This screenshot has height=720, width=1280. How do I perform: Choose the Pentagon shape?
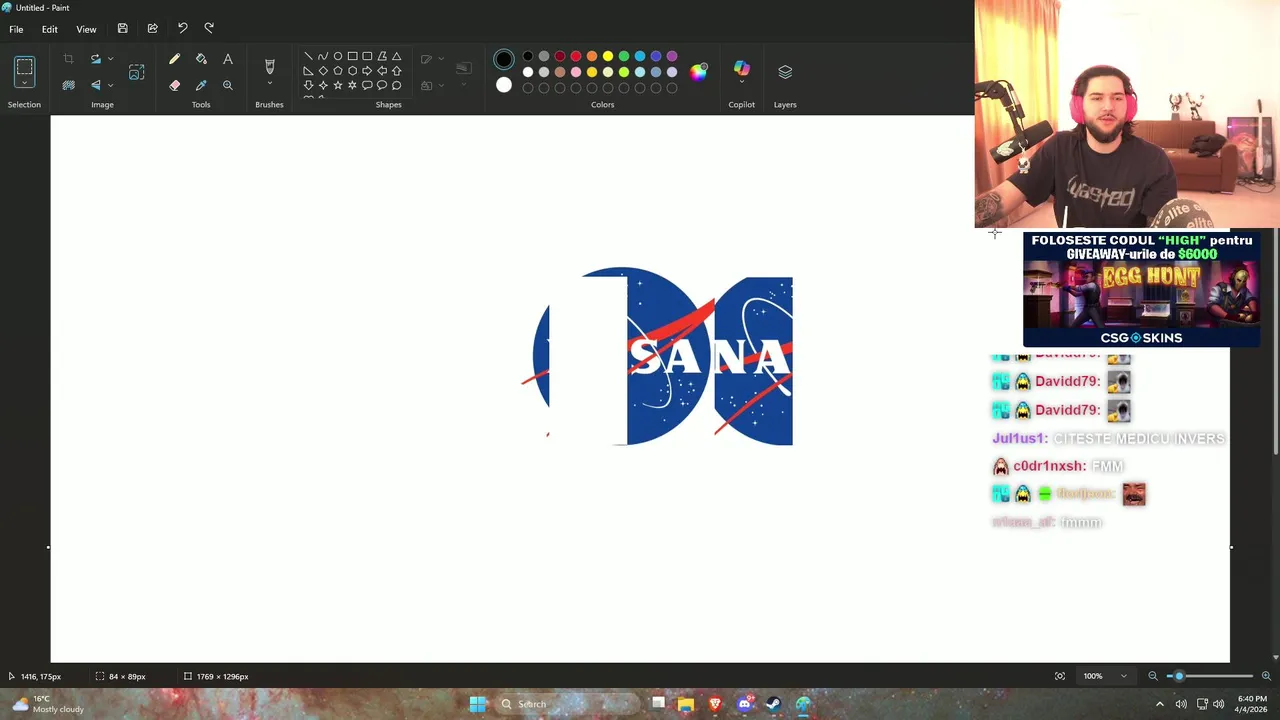click(338, 71)
